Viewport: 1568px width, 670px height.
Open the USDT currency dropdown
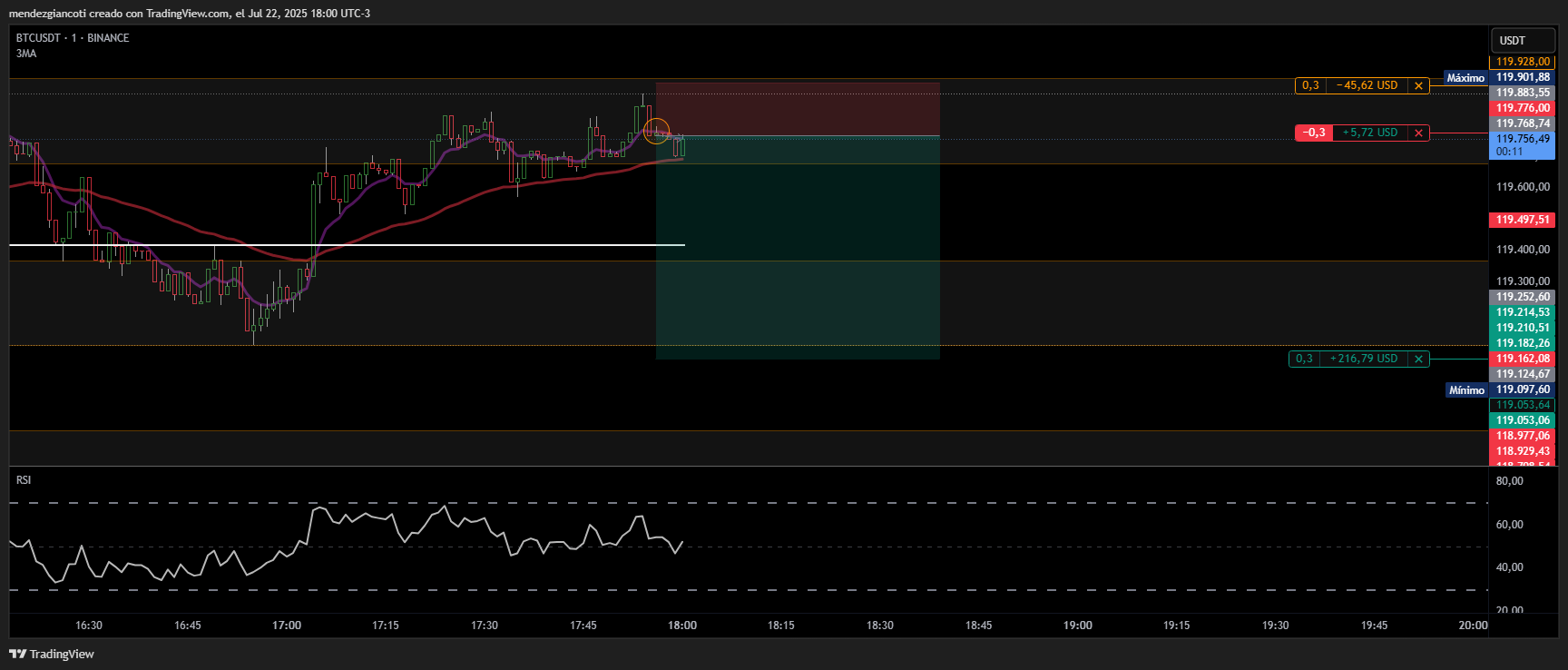tap(1522, 40)
